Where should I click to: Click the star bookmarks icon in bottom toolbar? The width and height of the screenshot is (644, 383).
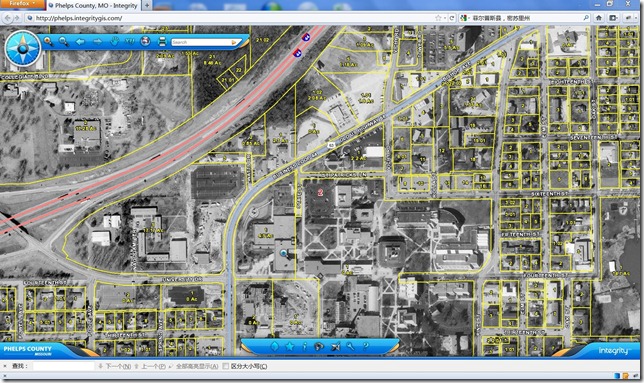pyautogui.click(x=290, y=346)
